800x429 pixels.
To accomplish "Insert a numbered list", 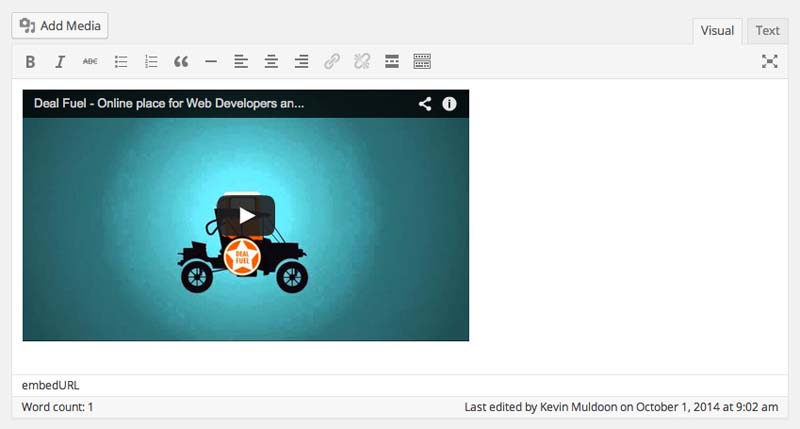I will pos(151,62).
